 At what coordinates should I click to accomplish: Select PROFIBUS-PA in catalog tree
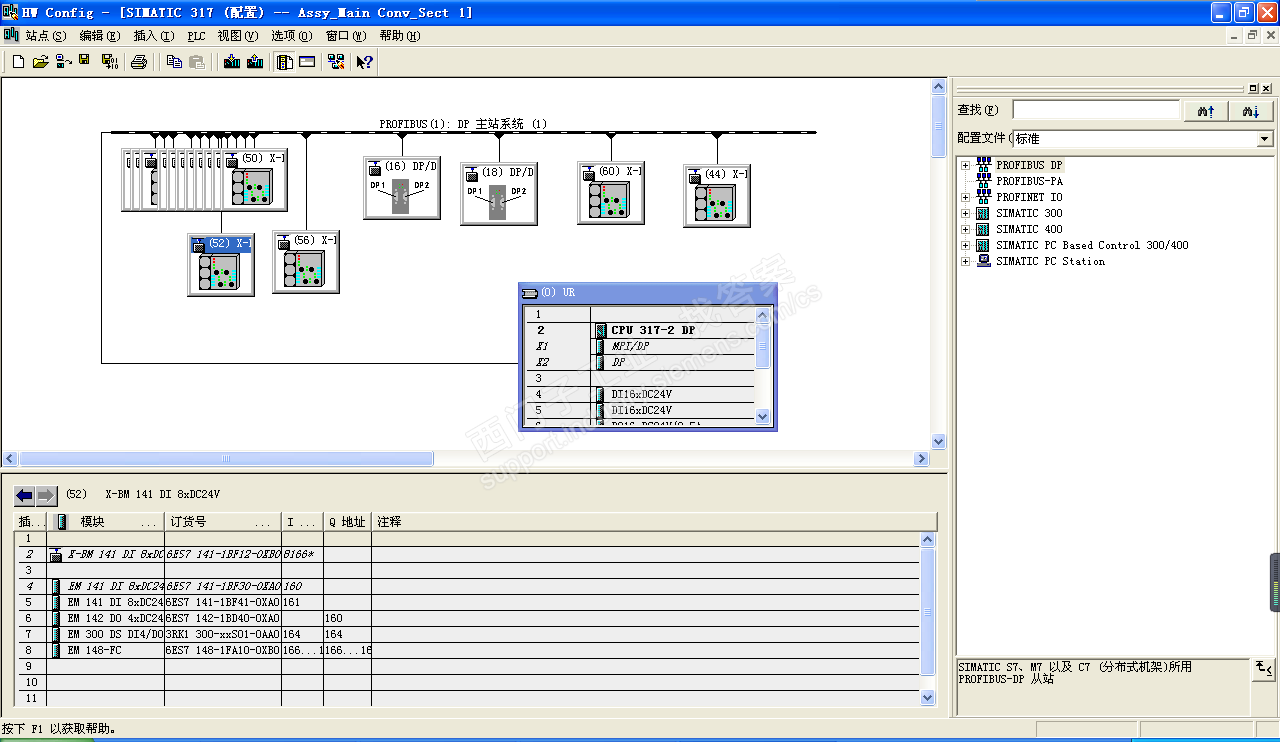(1029, 181)
